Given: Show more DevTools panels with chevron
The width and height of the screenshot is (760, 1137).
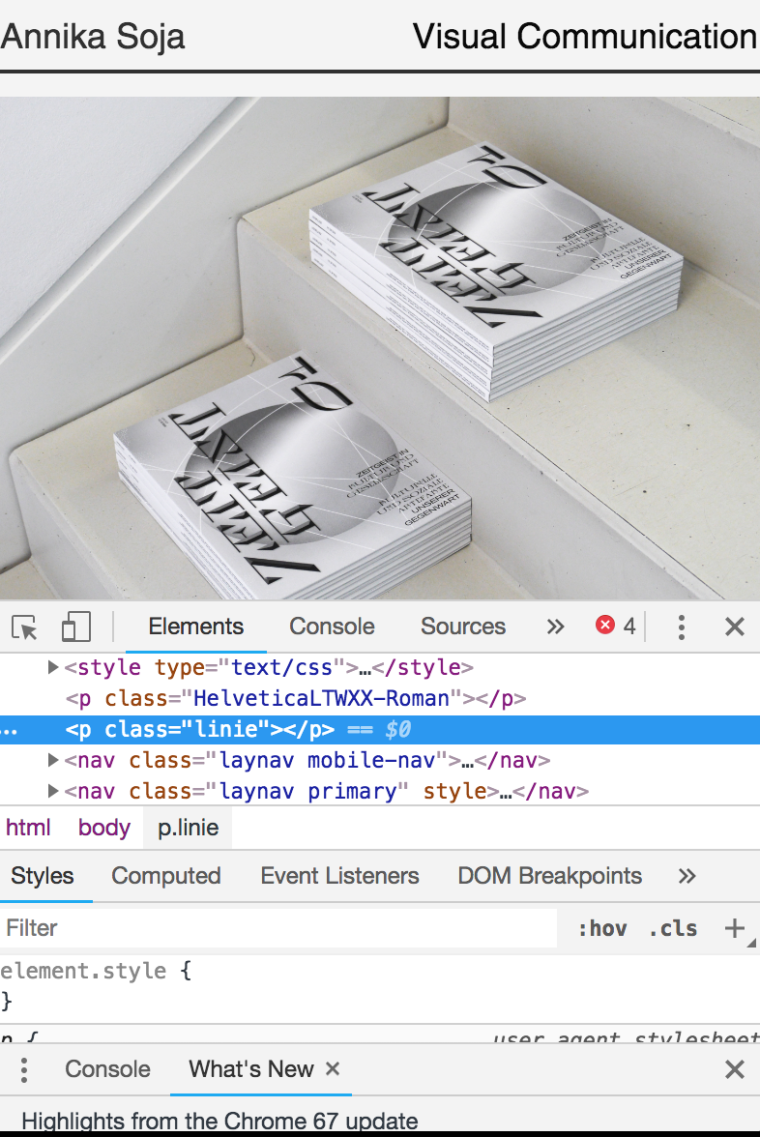Looking at the screenshot, I should point(555,627).
